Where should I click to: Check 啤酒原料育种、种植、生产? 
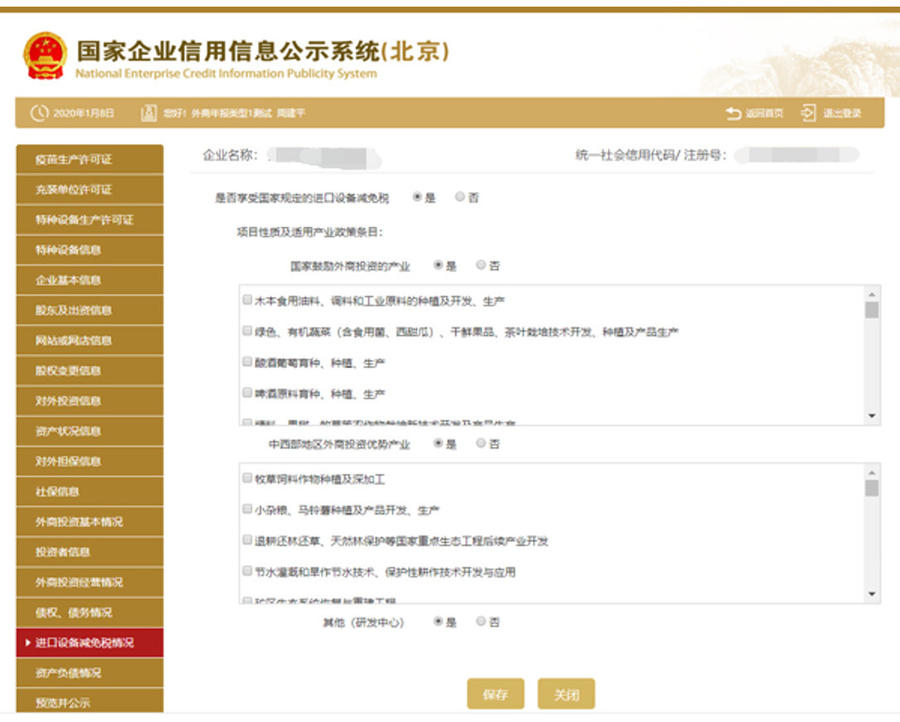click(247, 393)
